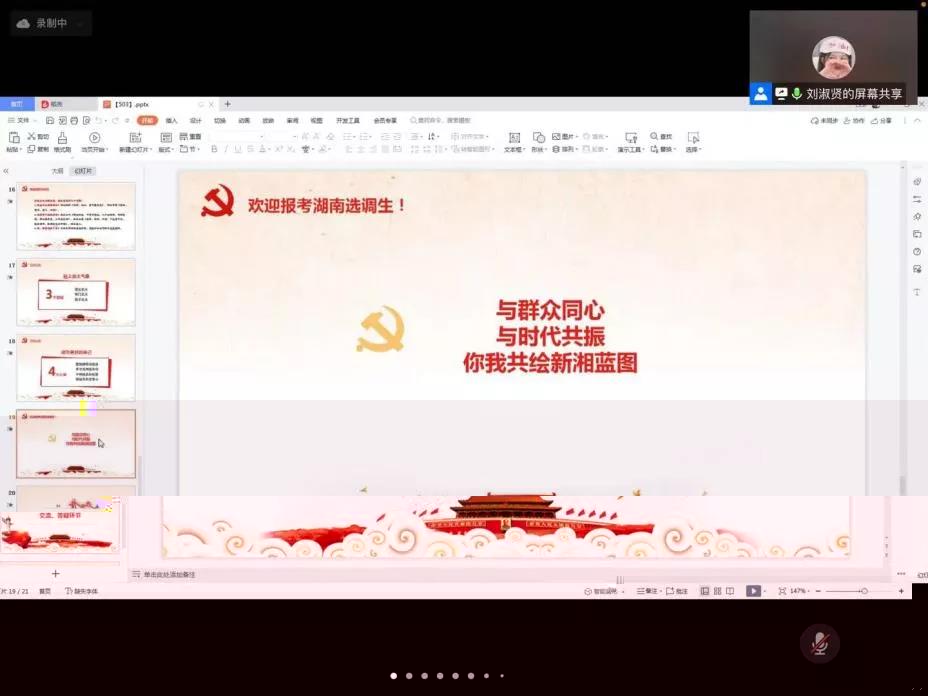The width and height of the screenshot is (928, 696).
Task: Open the 首页 home tab
Action: [x=17, y=104]
